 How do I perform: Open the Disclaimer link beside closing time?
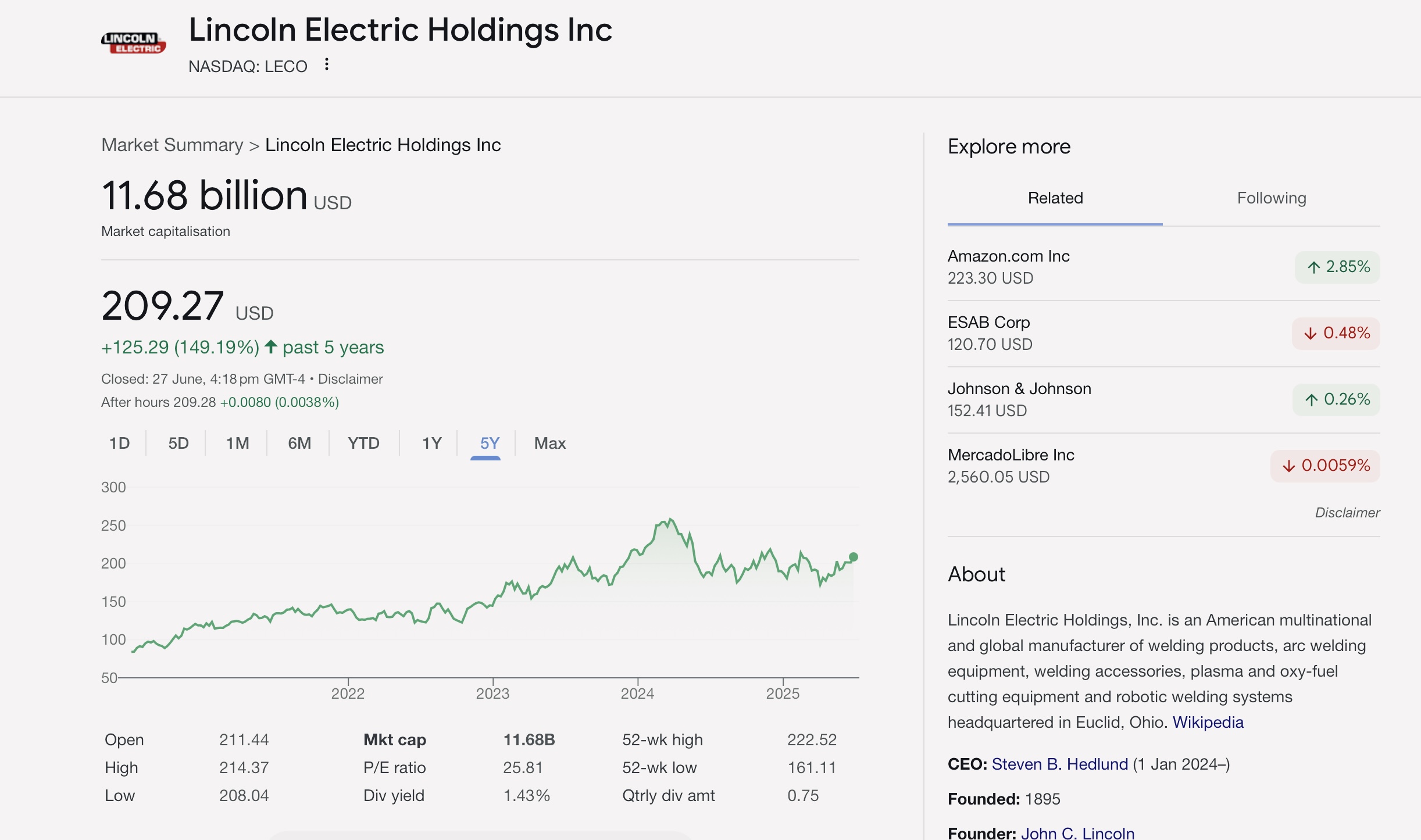pyautogui.click(x=351, y=379)
